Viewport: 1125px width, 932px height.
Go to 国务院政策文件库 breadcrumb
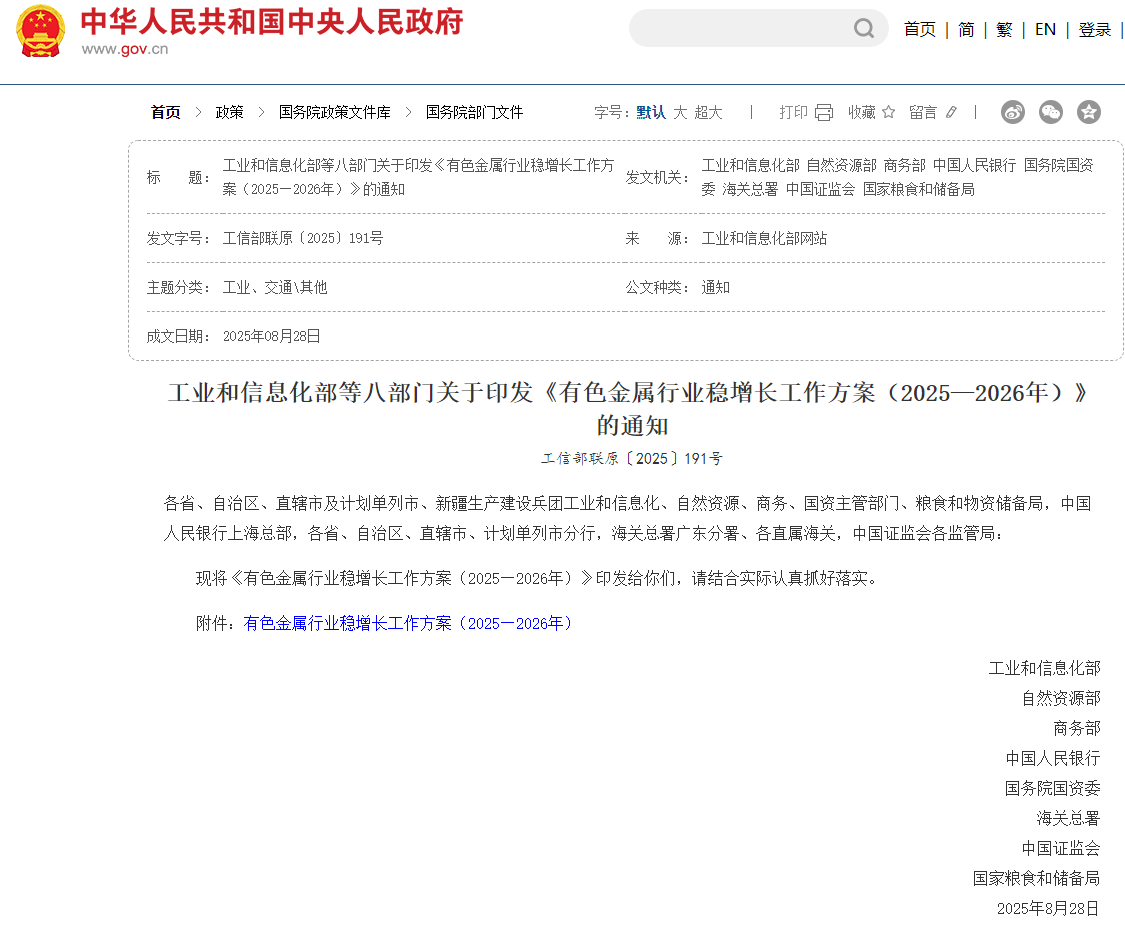[x=334, y=112]
